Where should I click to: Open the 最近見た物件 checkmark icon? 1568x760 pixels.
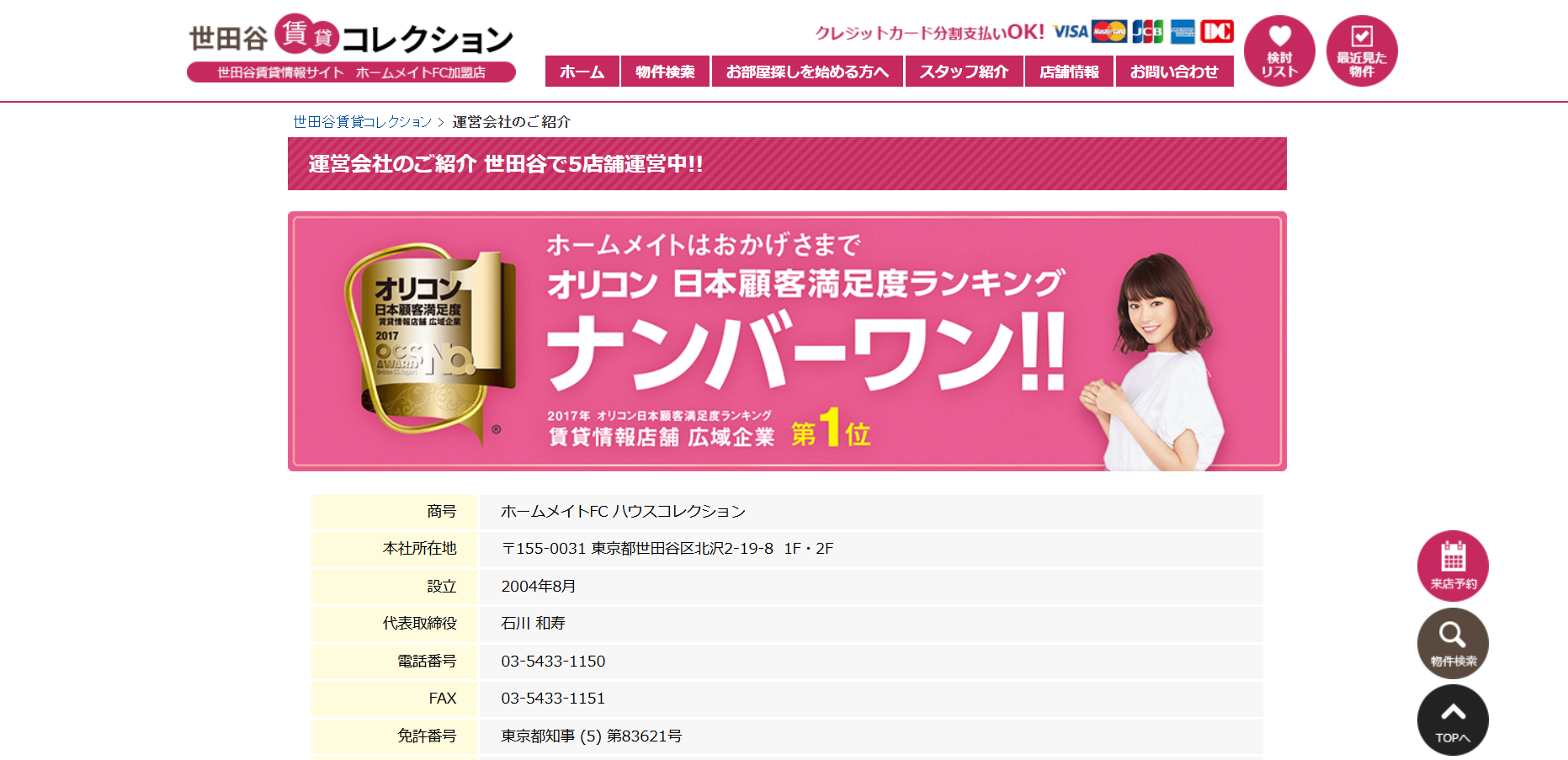point(1361,50)
